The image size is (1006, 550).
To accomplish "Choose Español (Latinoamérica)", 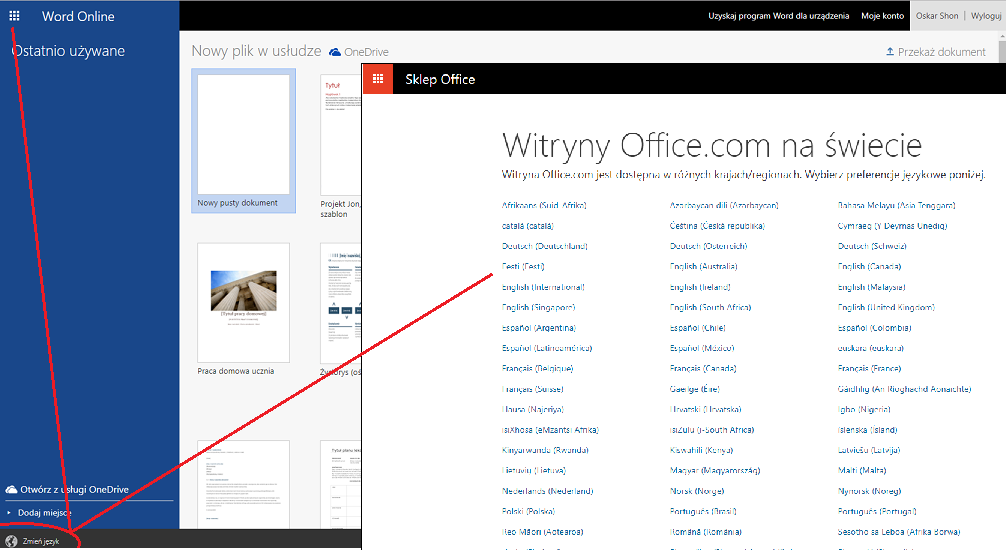I will coord(547,348).
